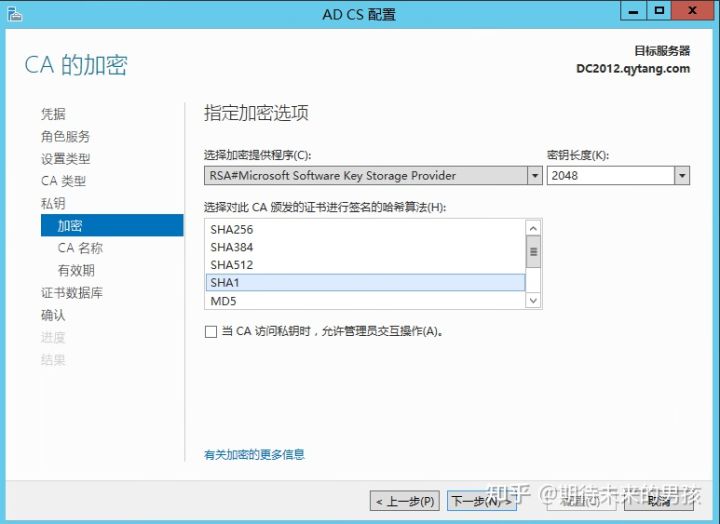This screenshot has width=720, height=524.
Task: Select SHA256 hash algorithm
Action: pos(365,229)
